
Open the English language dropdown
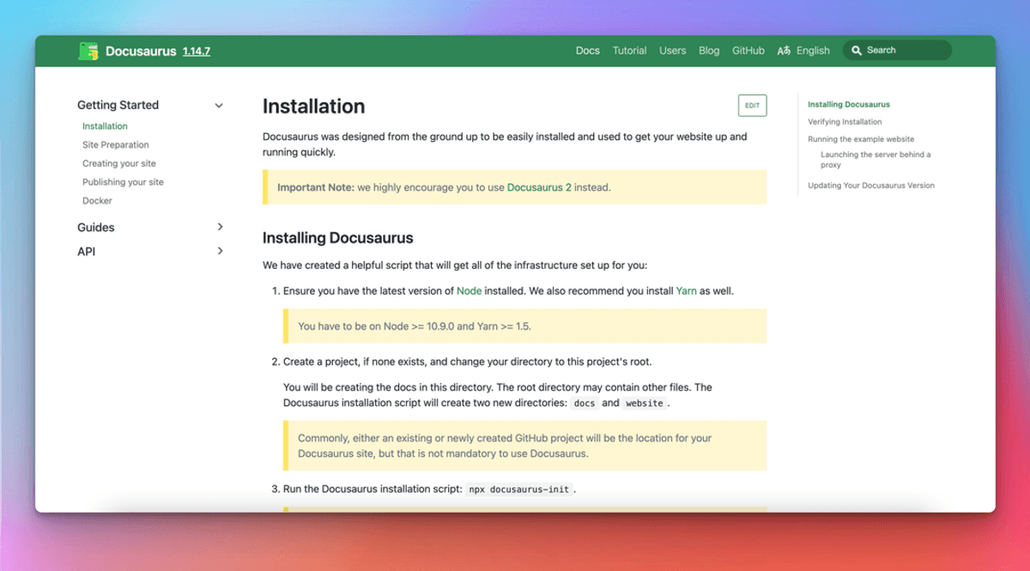[x=812, y=51]
